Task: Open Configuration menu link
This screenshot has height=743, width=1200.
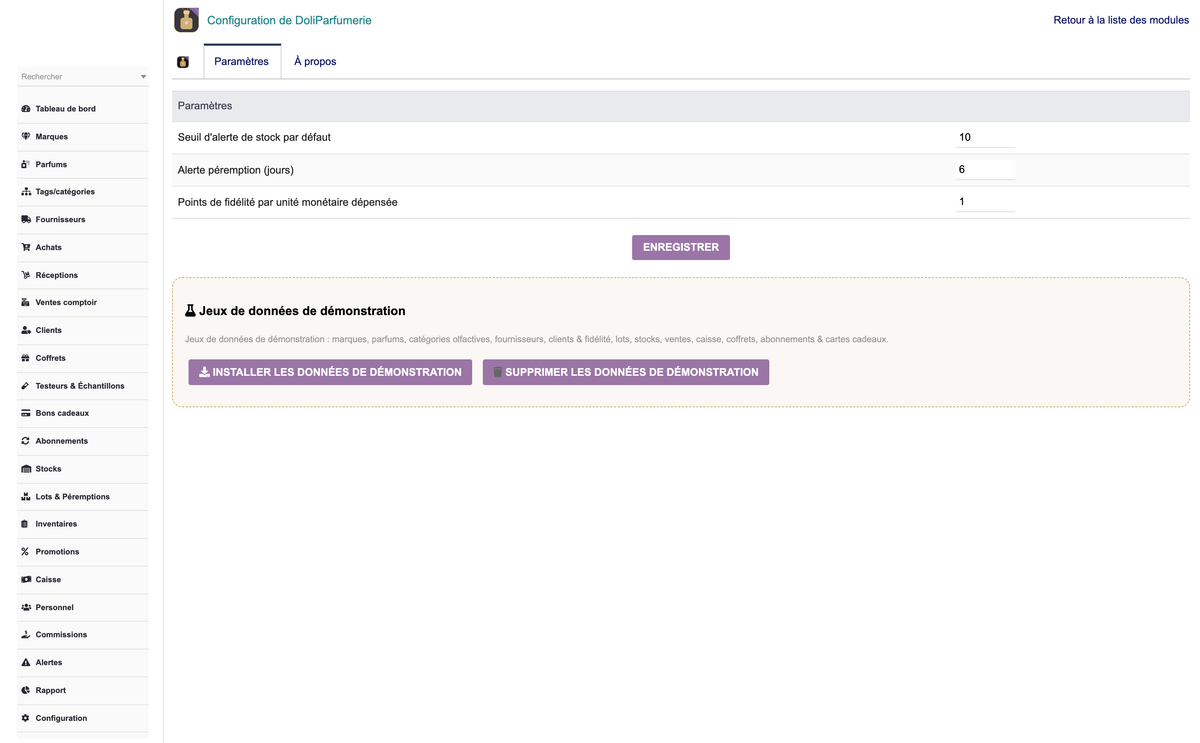Action: point(61,718)
